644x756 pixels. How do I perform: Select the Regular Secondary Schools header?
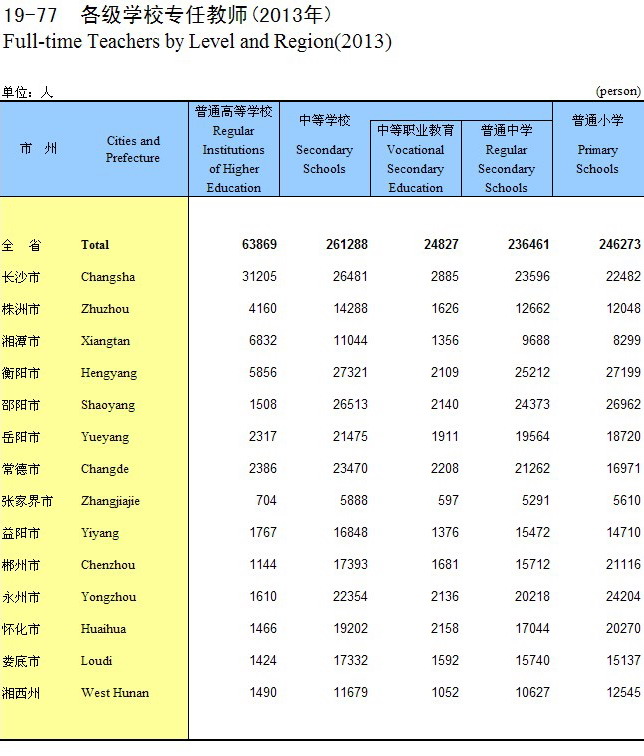click(507, 159)
